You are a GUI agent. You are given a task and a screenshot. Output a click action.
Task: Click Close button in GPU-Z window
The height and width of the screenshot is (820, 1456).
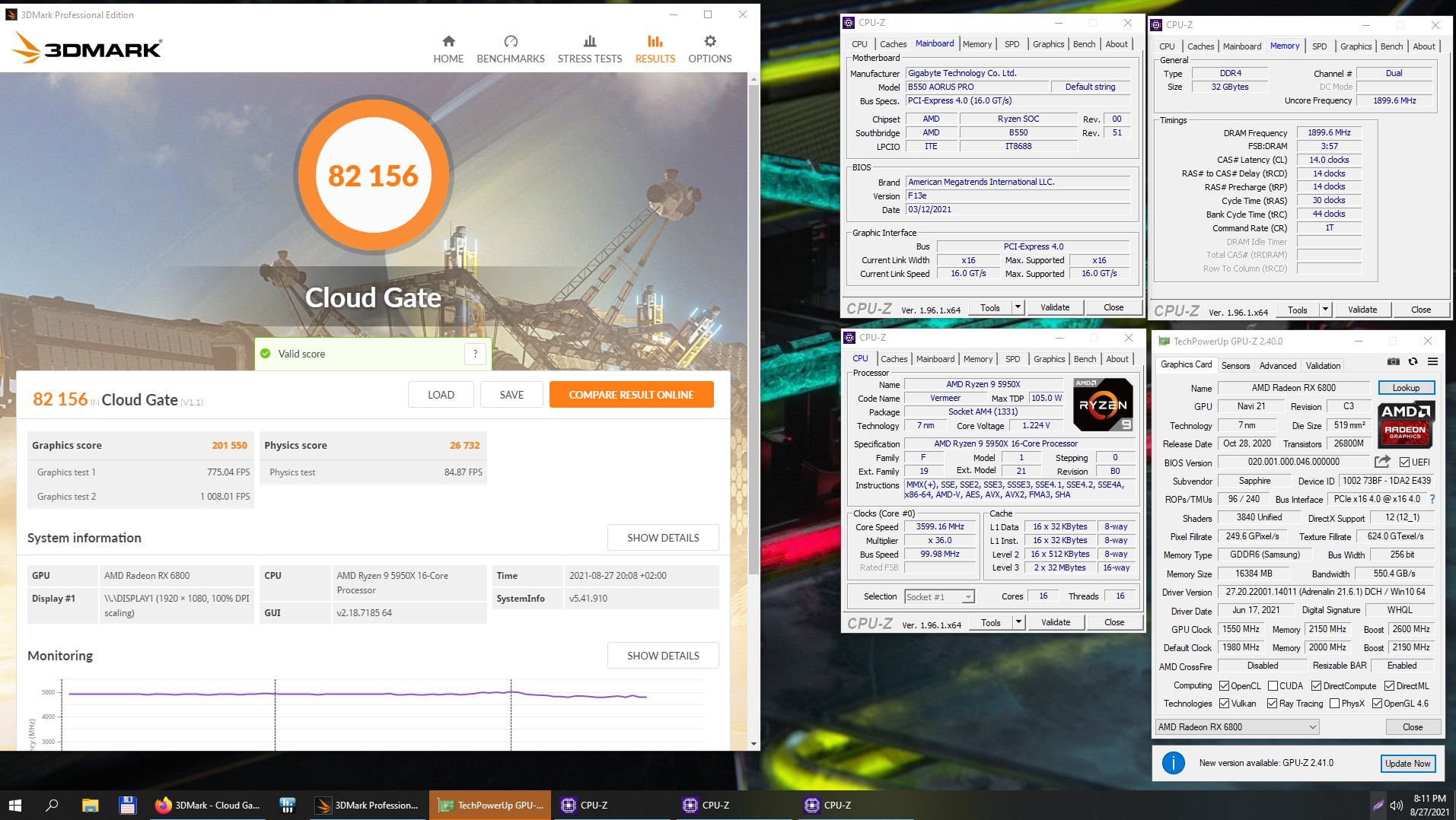pyautogui.click(x=1413, y=727)
